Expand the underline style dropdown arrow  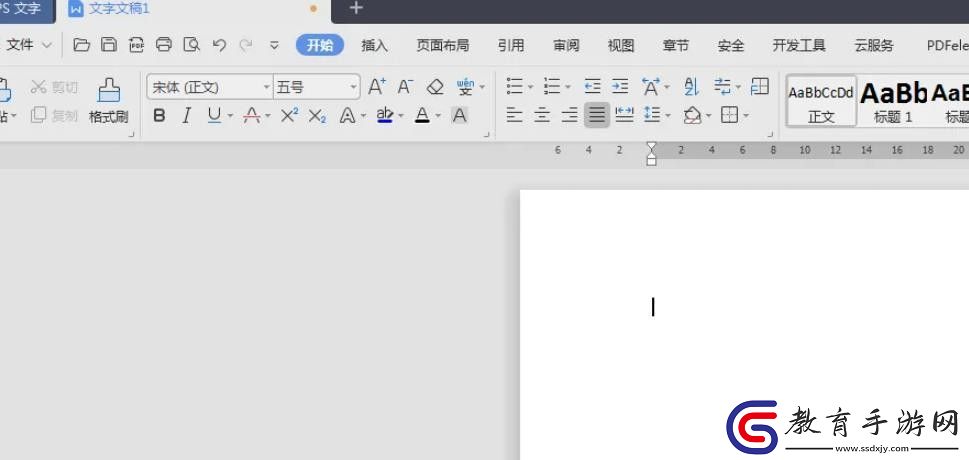coord(231,116)
